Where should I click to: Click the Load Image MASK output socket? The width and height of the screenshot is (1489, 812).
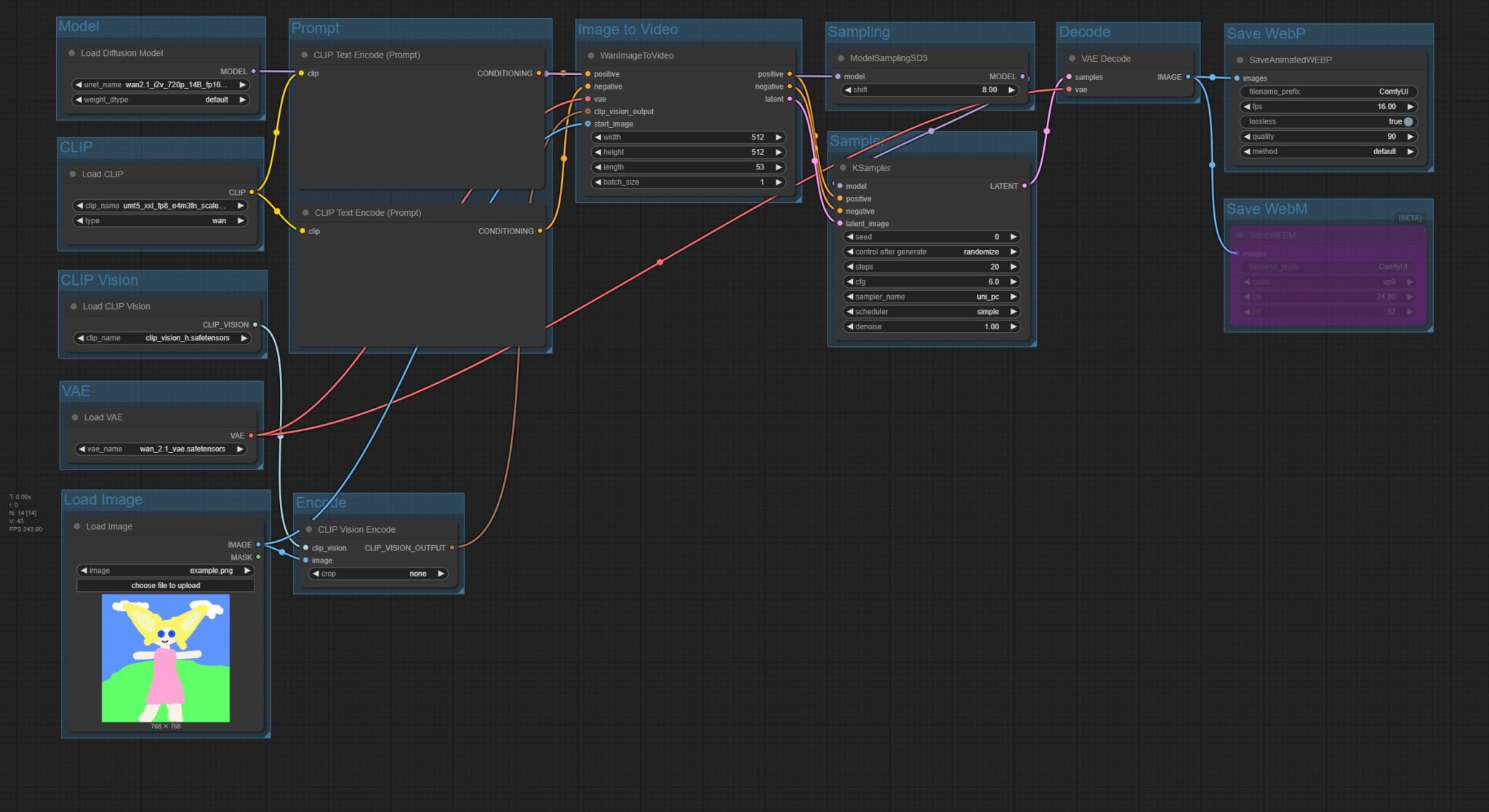(x=258, y=558)
